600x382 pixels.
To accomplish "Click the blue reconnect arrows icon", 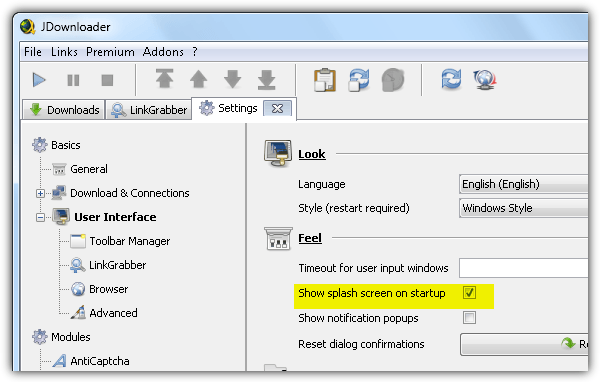I will pos(451,79).
